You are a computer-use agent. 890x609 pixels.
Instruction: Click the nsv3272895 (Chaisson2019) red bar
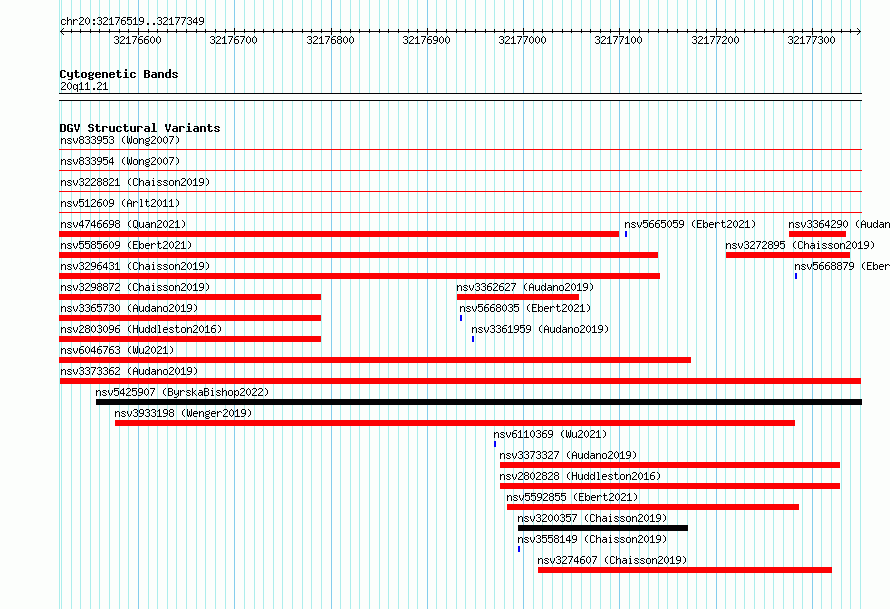click(x=788, y=255)
